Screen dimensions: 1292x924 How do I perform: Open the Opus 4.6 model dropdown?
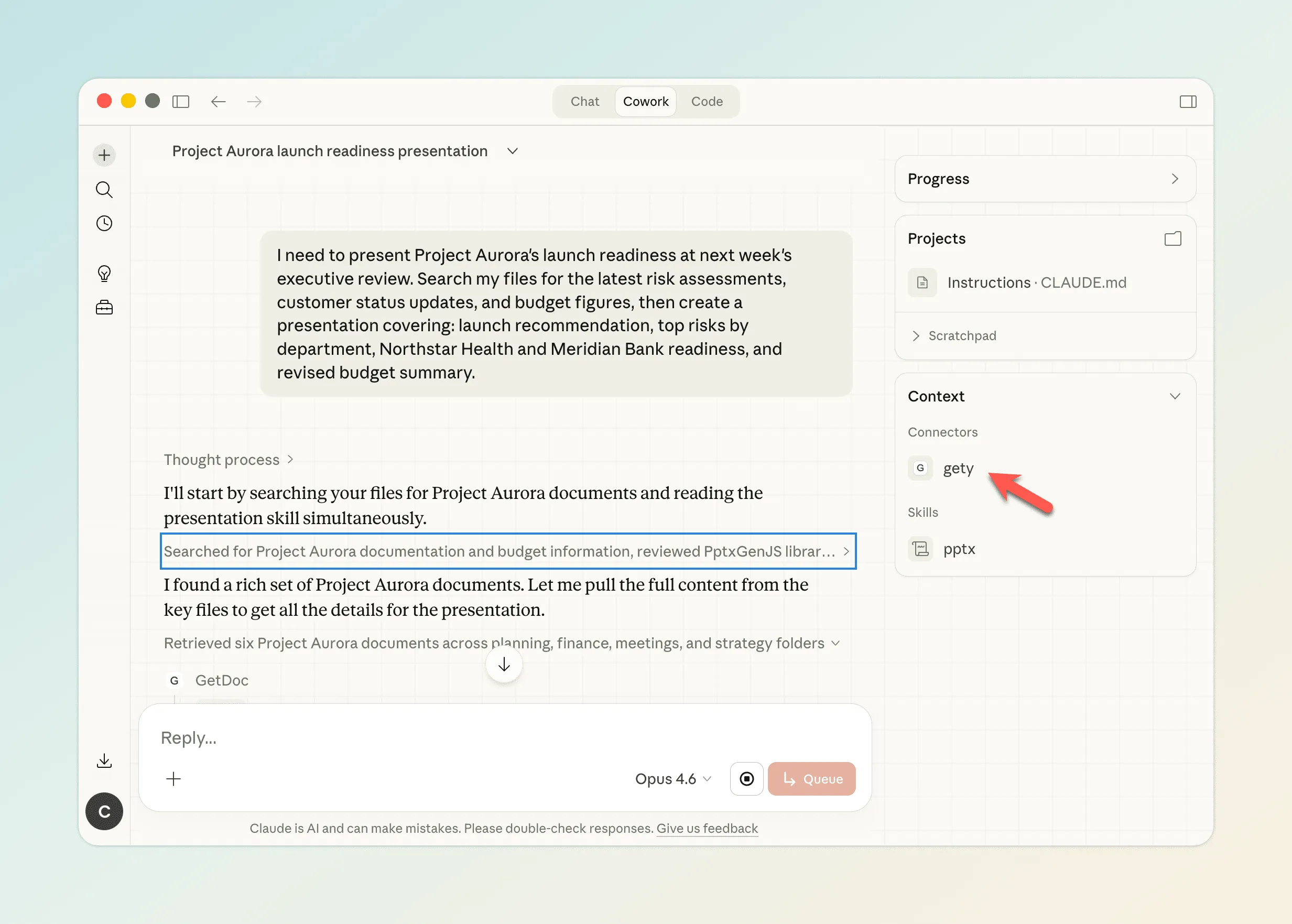click(673, 778)
